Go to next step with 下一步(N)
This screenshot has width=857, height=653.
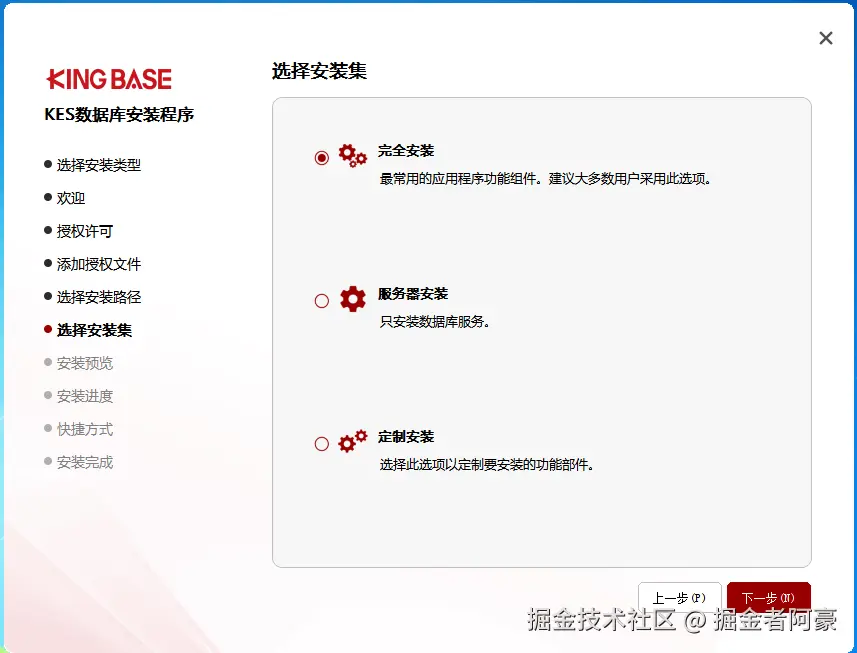point(768,597)
